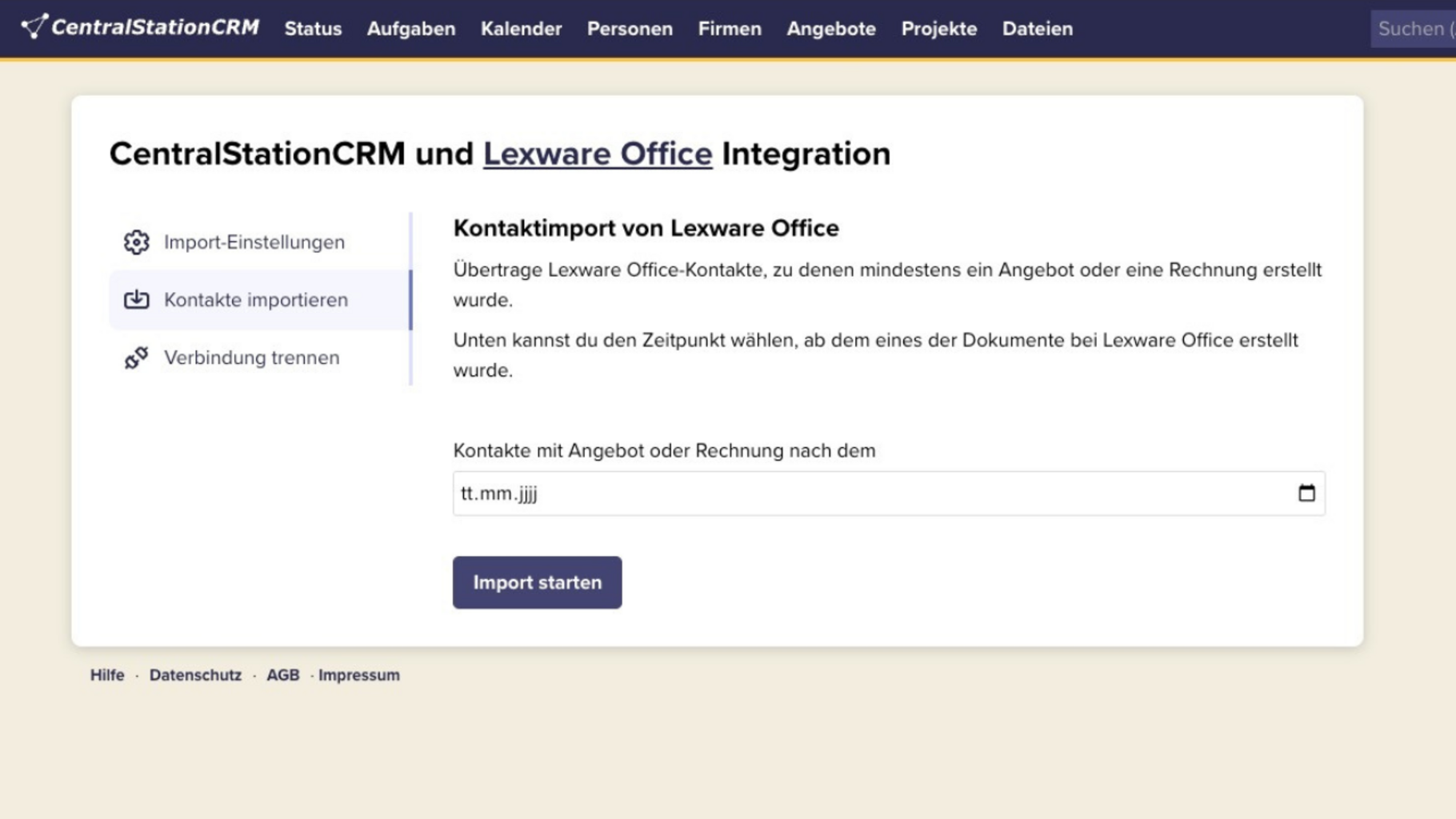Go to Aufgaben in navigation bar
The width and height of the screenshot is (1456, 819).
tap(410, 29)
